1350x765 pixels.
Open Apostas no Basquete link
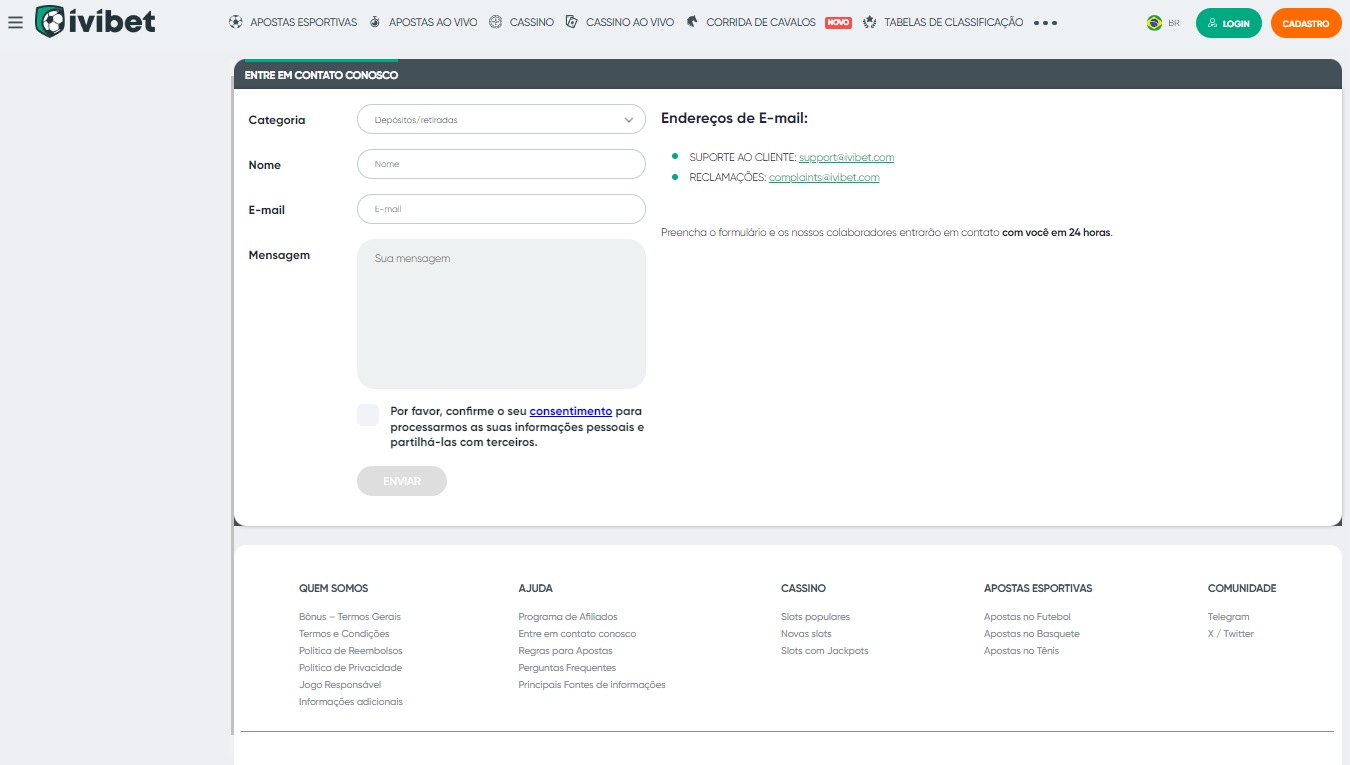click(x=1032, y=634)
